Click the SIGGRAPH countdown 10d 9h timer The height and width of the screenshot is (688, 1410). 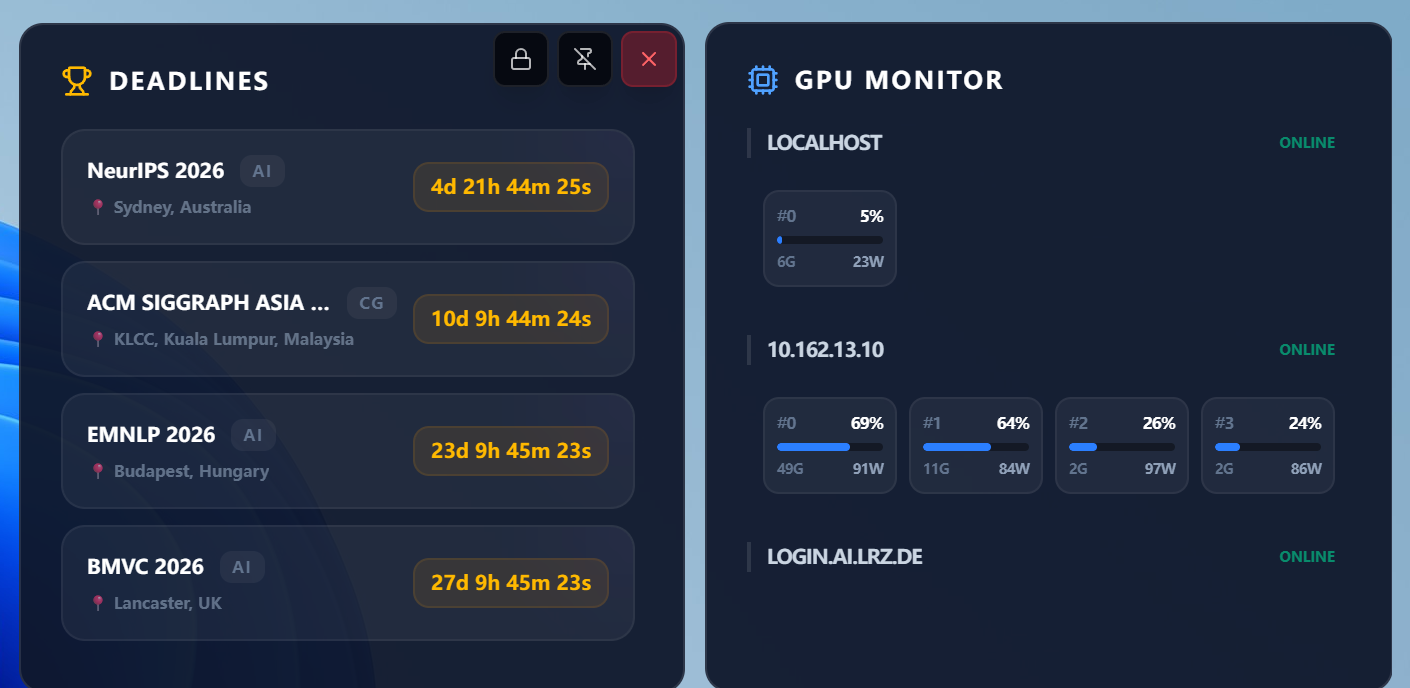point(511,319)
